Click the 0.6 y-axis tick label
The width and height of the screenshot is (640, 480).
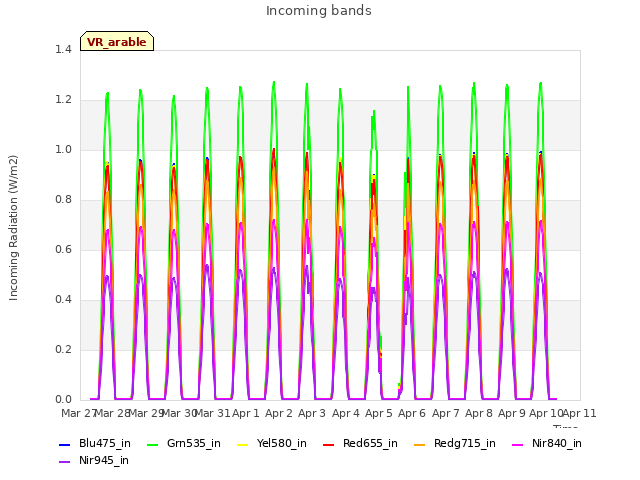click(x=63, y=249)
